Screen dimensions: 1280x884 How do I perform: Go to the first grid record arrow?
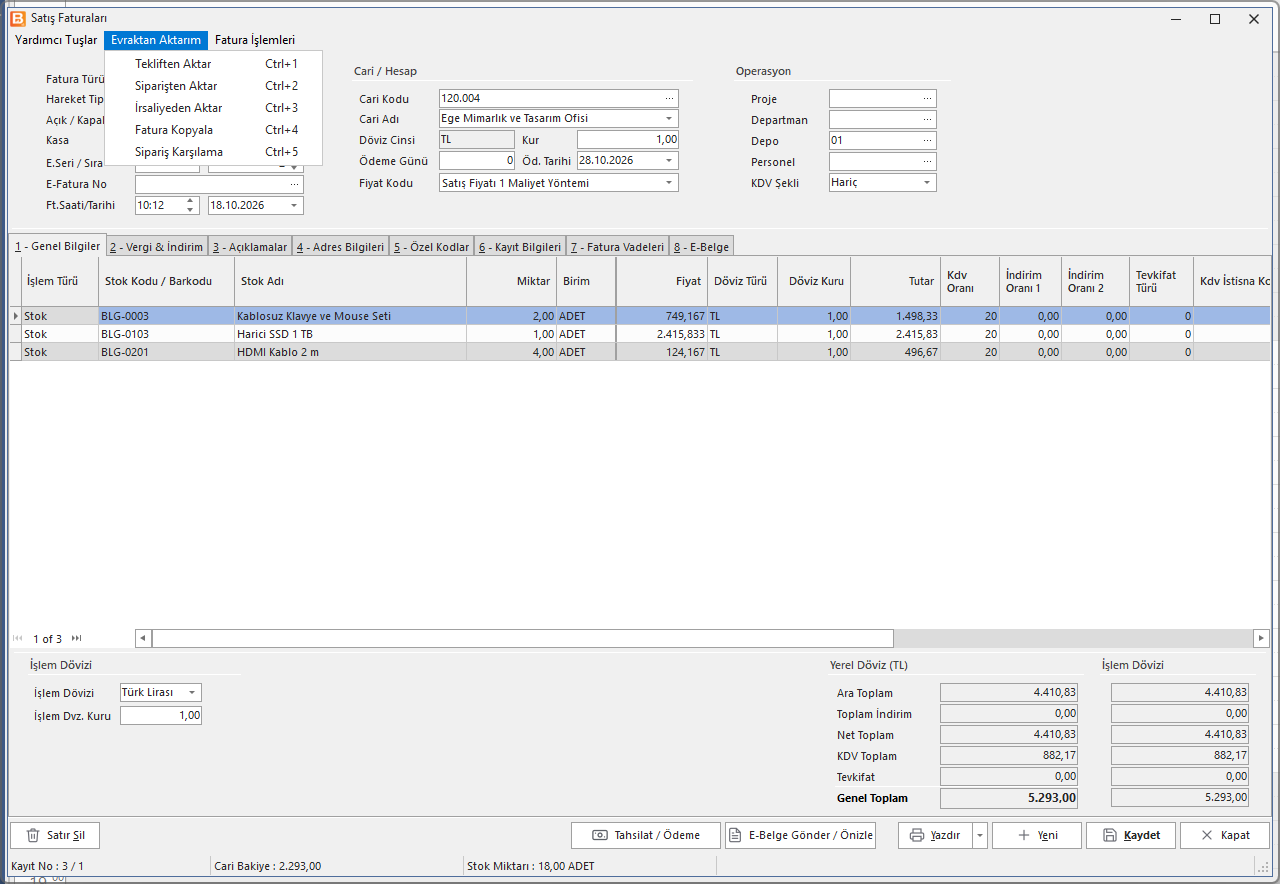click(x=18, y=638)
